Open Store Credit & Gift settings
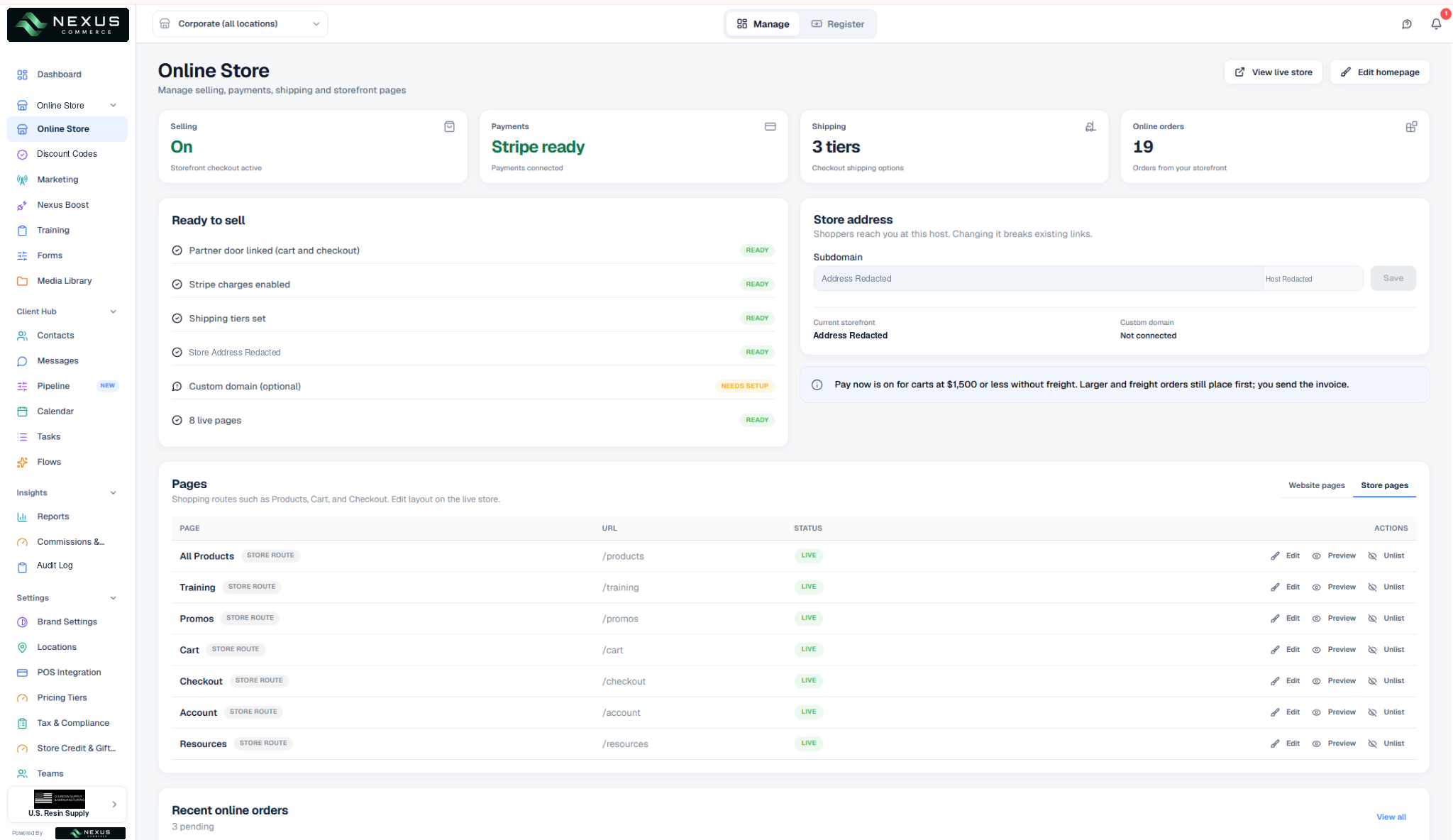 coord(76,748)
